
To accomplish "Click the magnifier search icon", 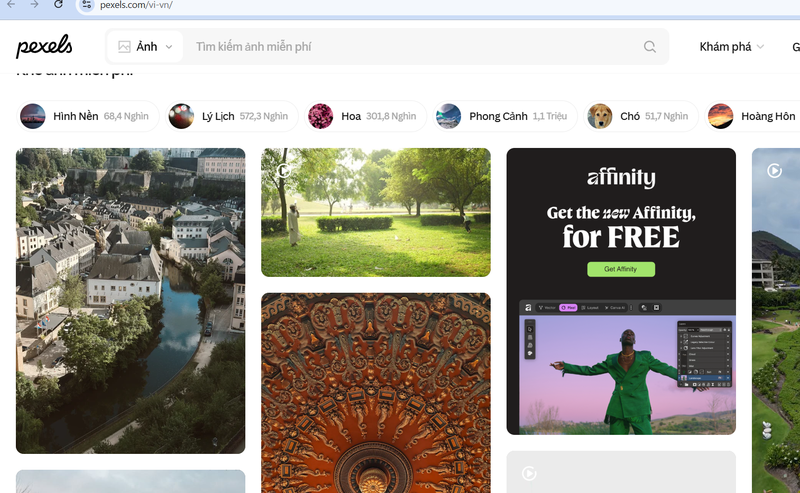I will (x=649, y=47).
